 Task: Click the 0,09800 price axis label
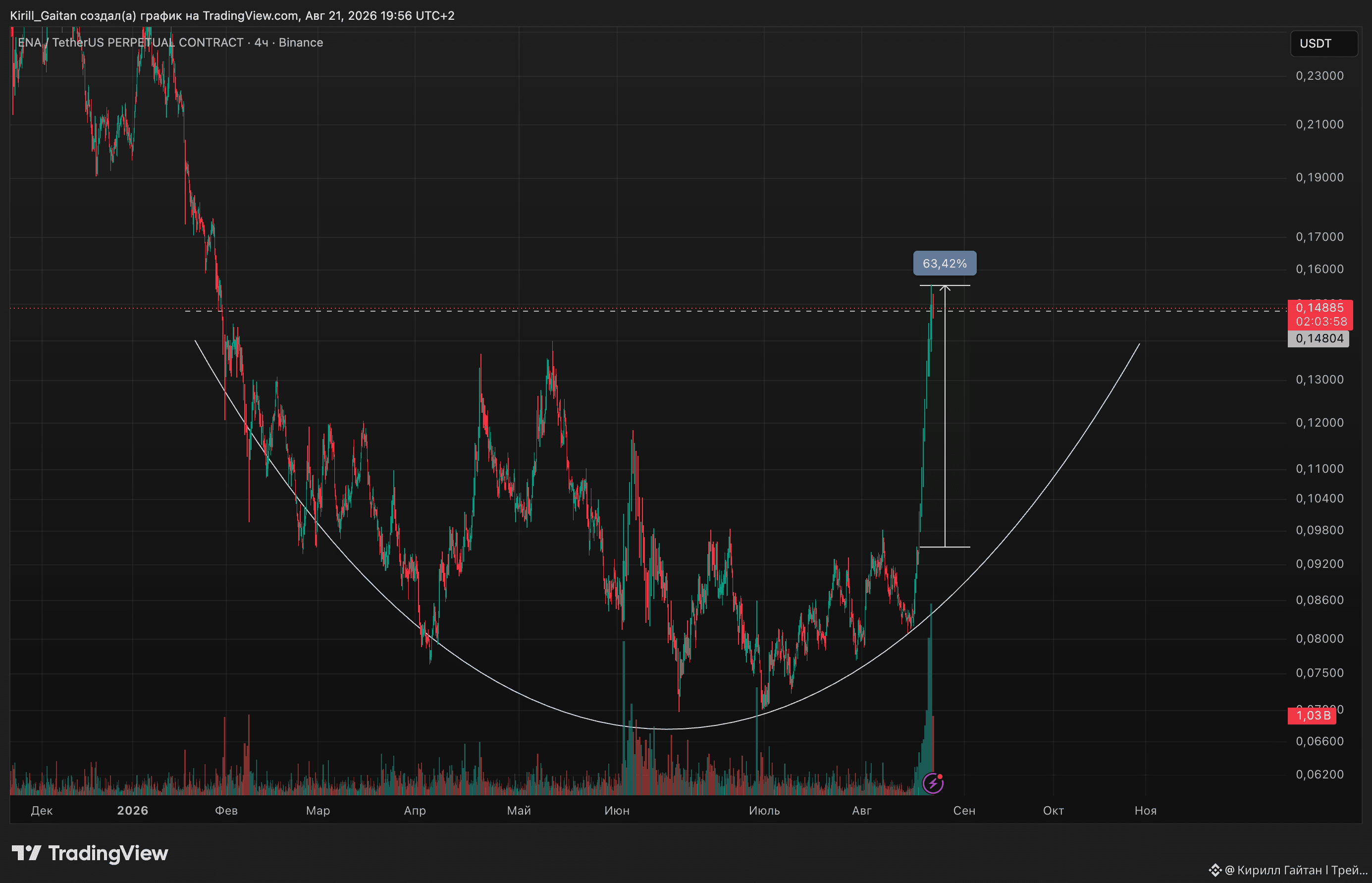(1320, 530)
